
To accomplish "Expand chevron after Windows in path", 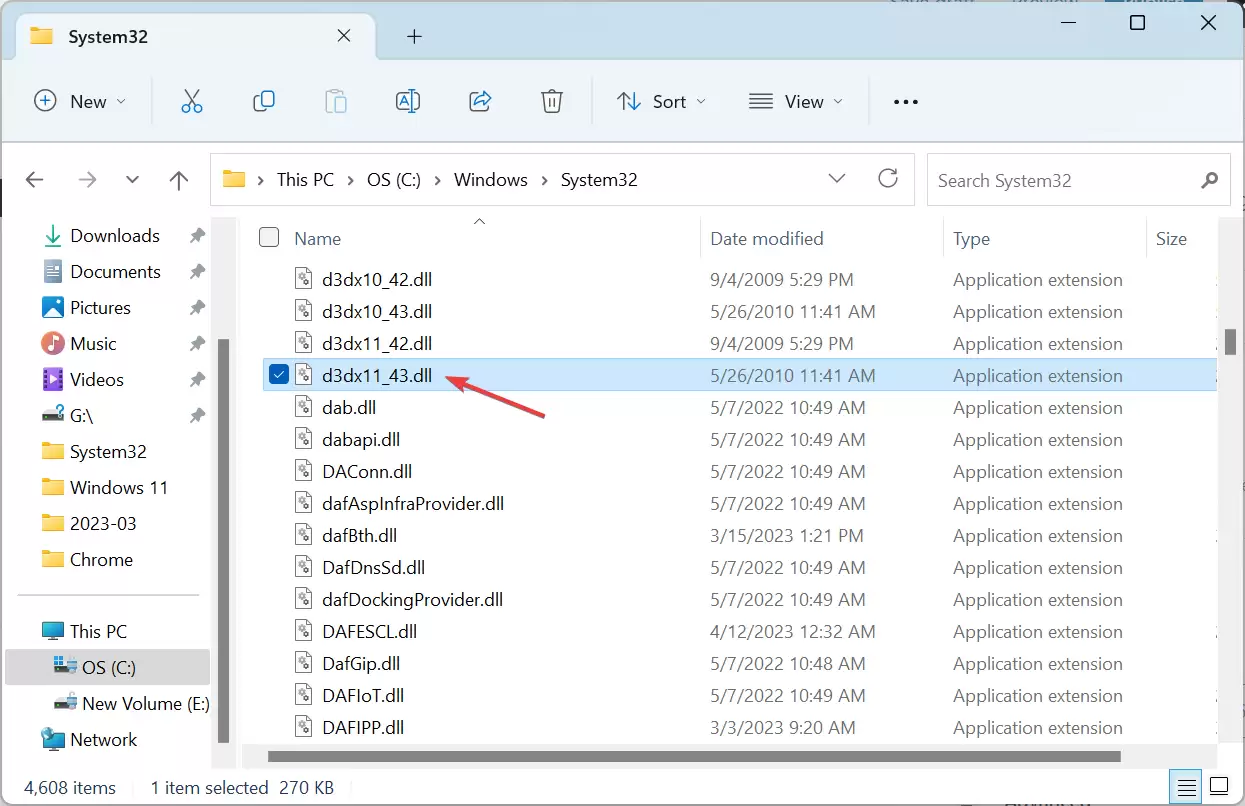I will click(x=545, y=180).
